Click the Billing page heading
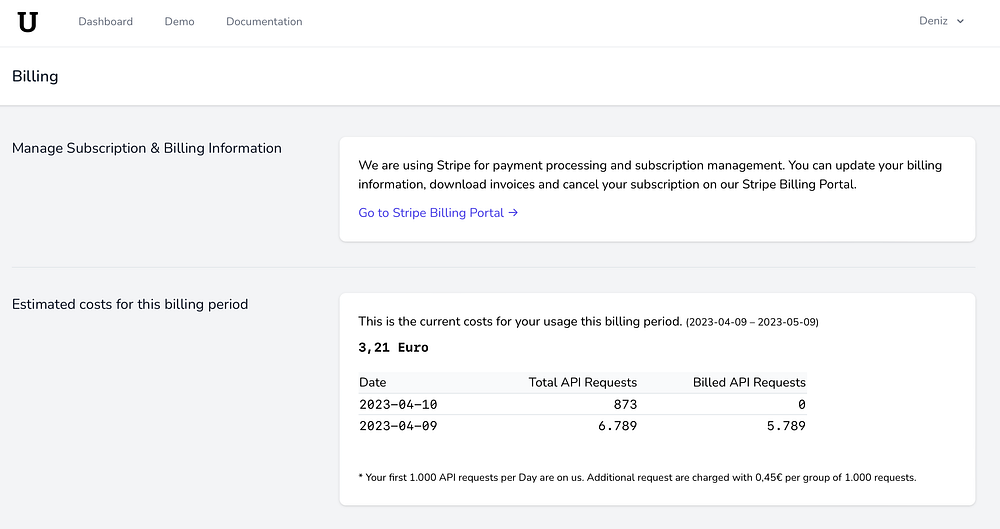 click(x=35, y=76)
